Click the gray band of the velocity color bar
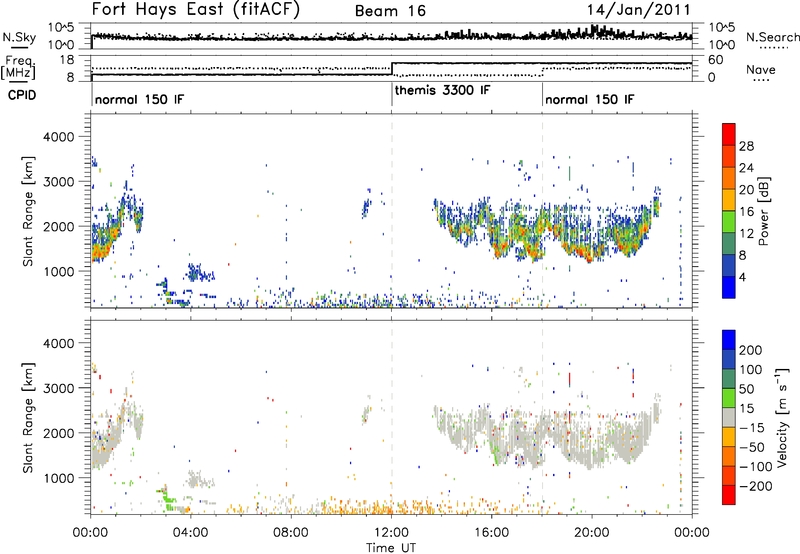The image size is (800, 554). point(729,417)
